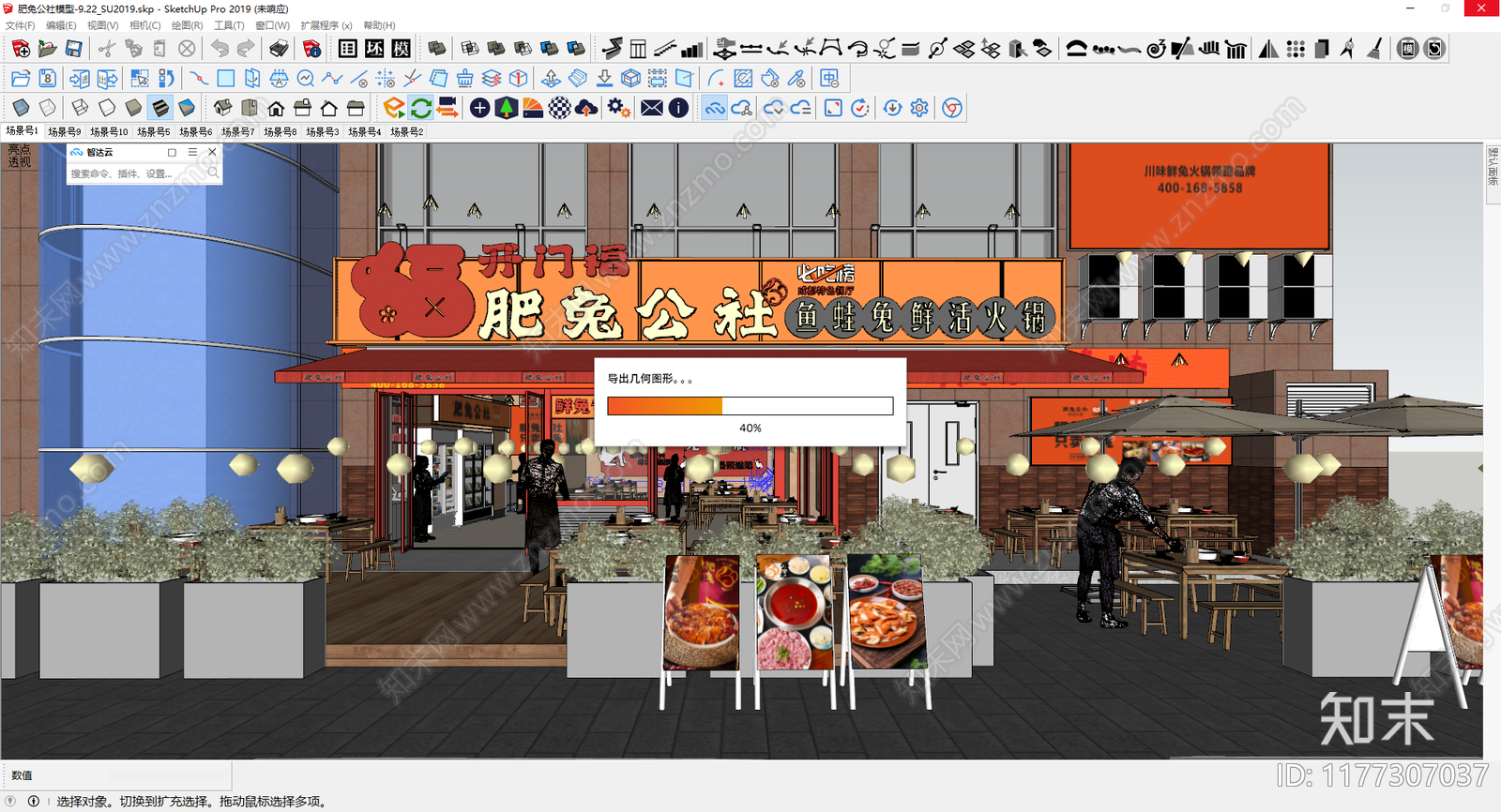
Task: Click the 40% export progress bar
Action: click(750, 406)
